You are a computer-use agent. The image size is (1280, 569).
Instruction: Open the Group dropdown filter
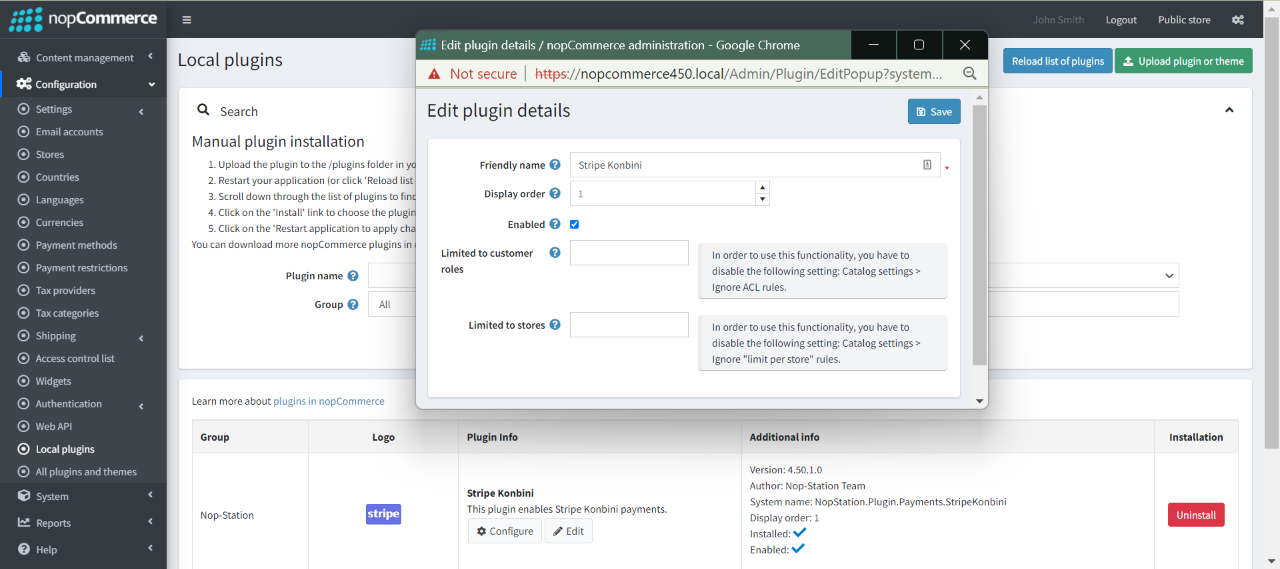[x=391, y=304]
